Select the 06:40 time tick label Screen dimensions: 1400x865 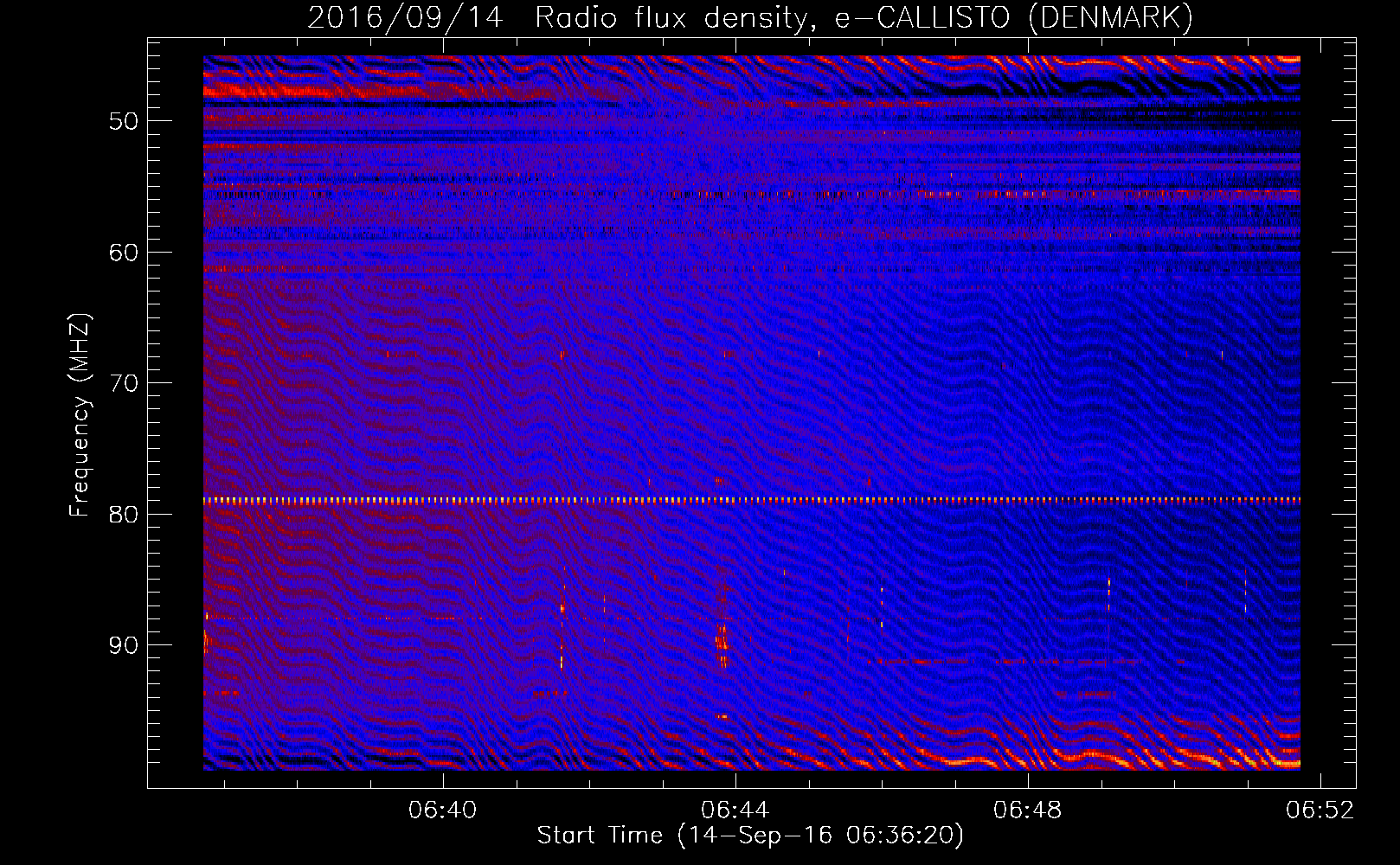443,811
